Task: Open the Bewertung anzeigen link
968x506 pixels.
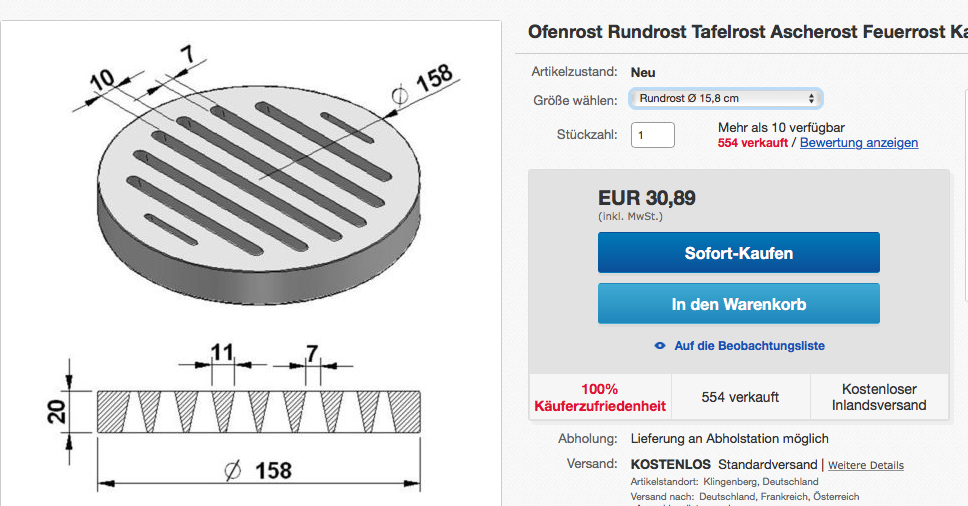Action: [859, 143]
